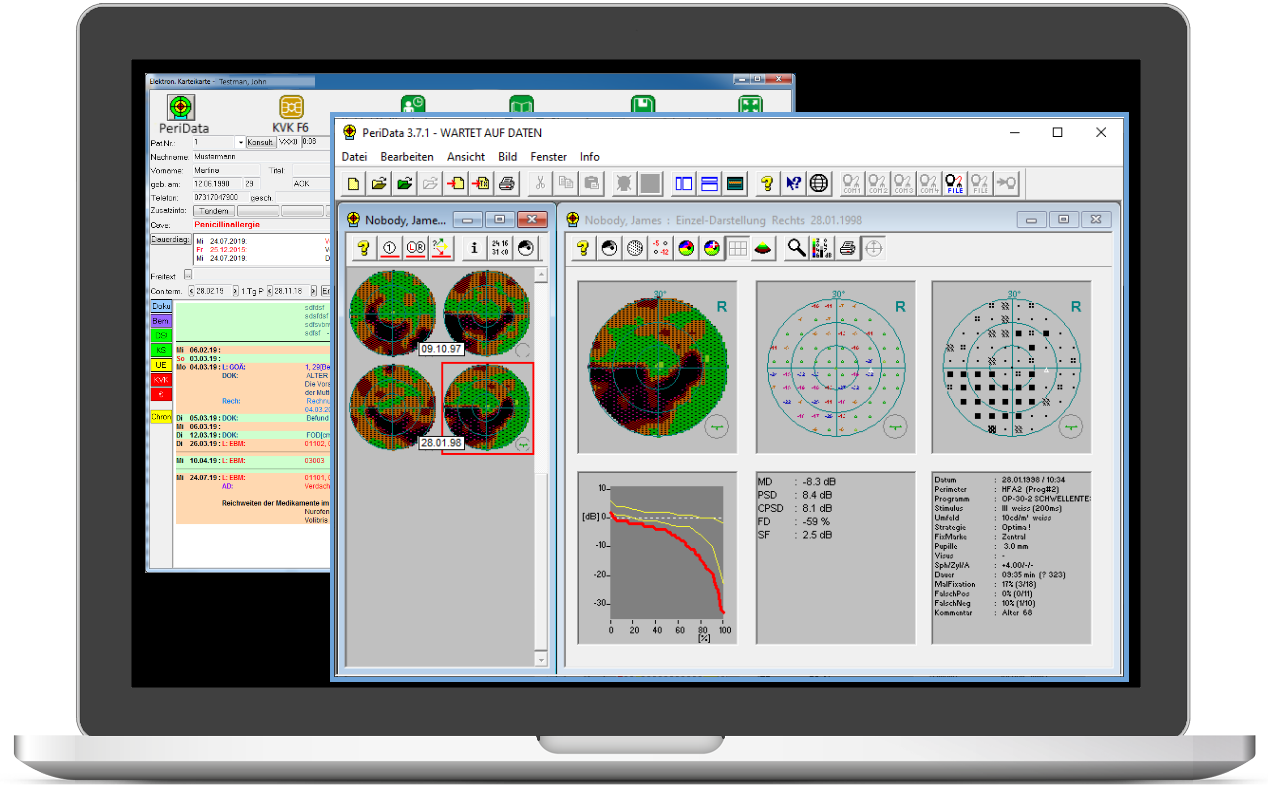Open the yellow question mark help in main toolbar
The width and height of the screenshot is (1268, 800).
[x=767, y=183]
